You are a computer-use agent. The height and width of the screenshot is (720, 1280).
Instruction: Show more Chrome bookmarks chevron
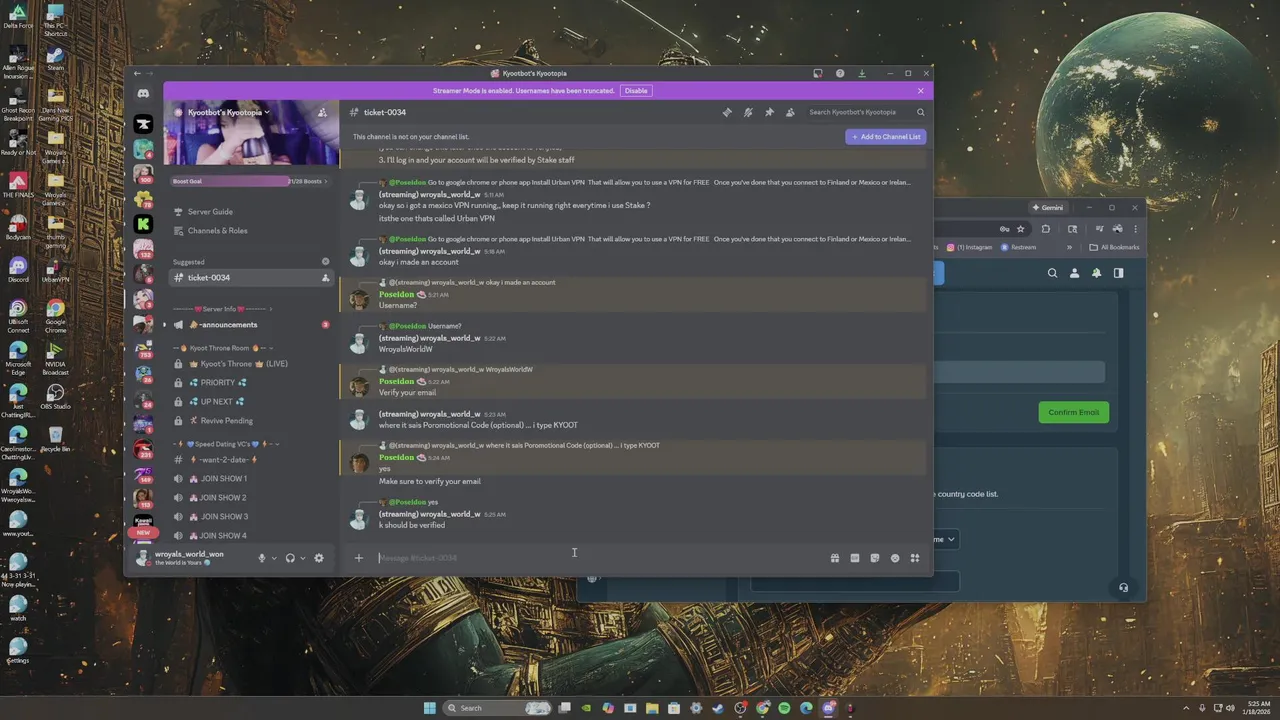pyautogui.click(x=1069, y=247)
